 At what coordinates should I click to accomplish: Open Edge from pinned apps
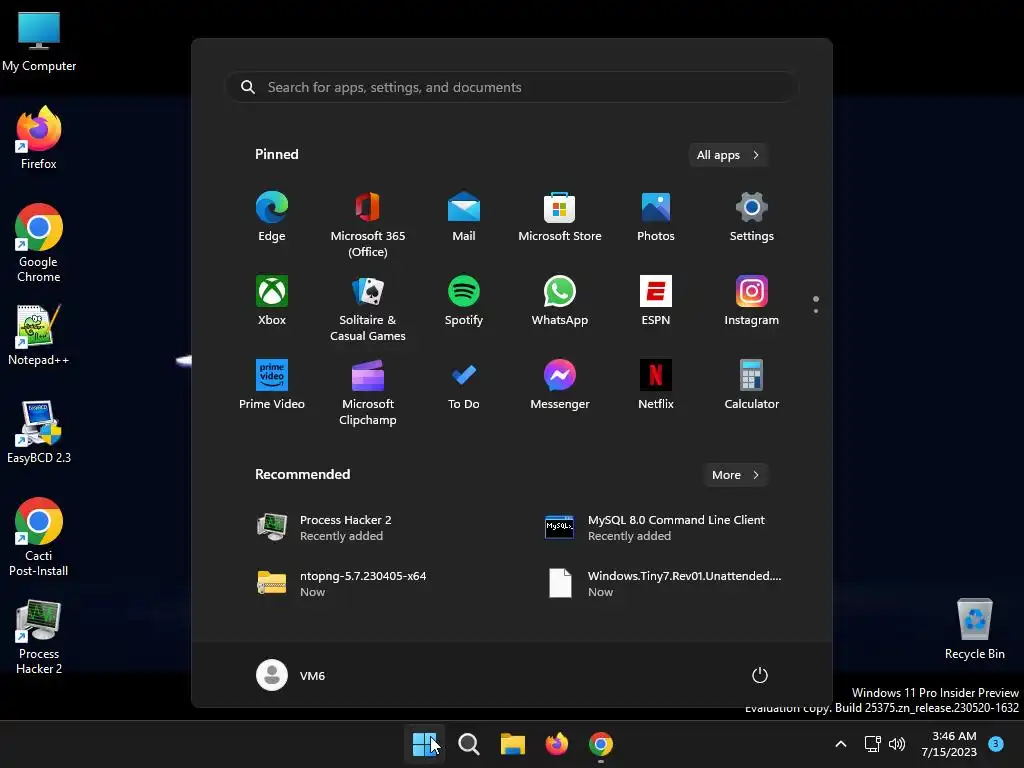click(272, 217)
